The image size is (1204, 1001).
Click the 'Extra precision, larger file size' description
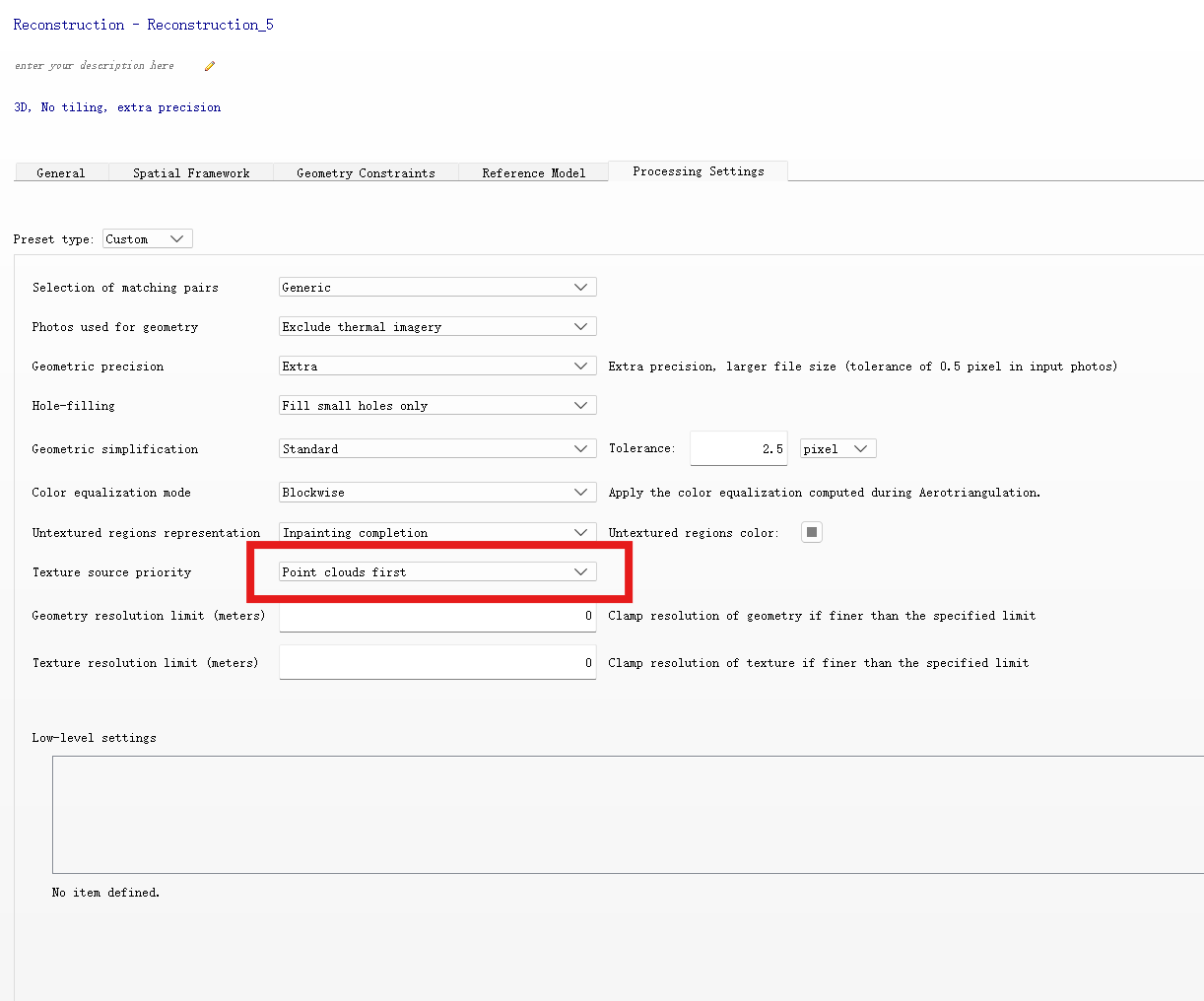point(863,367)
